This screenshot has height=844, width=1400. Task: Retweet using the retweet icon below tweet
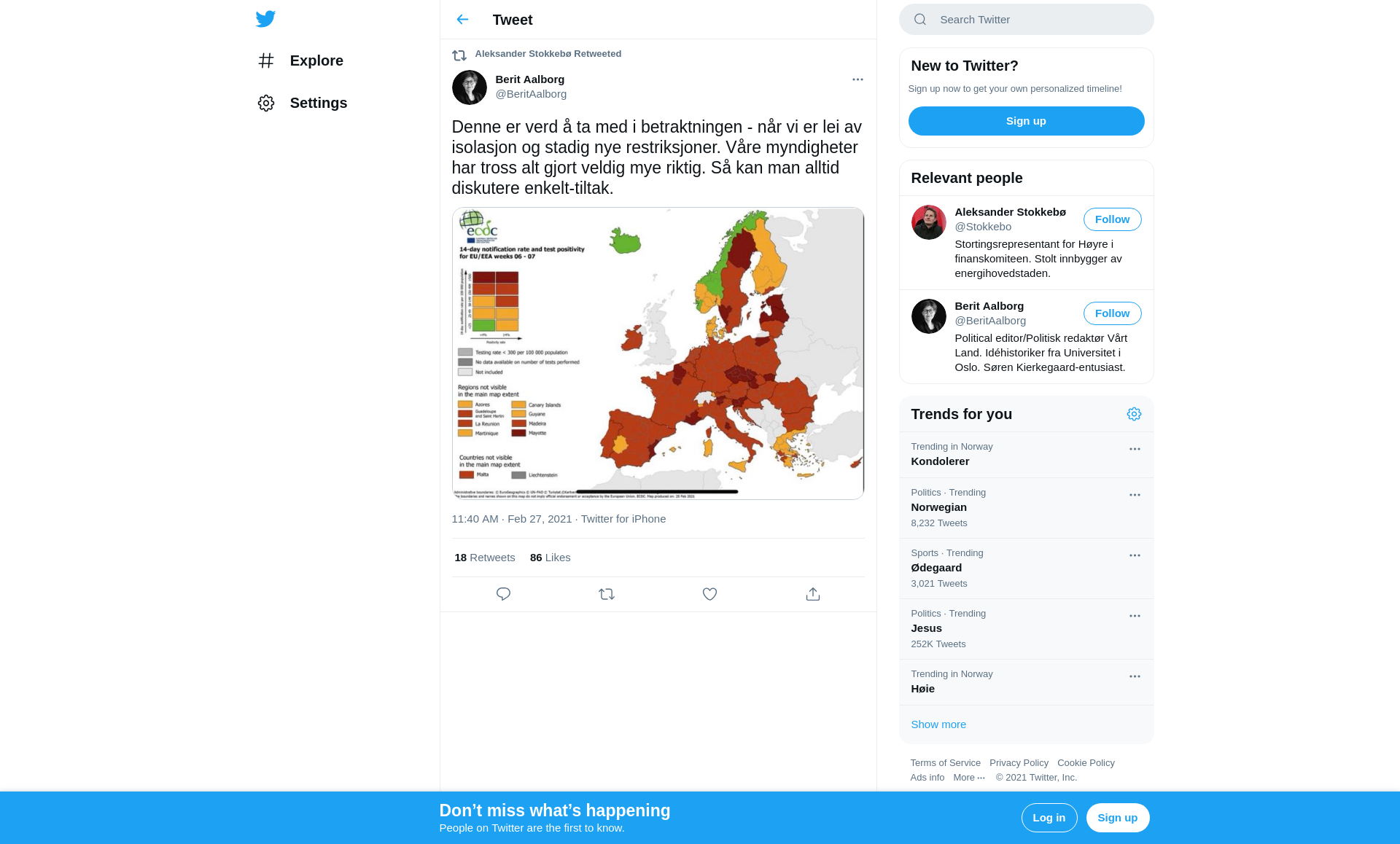(607, 594)
